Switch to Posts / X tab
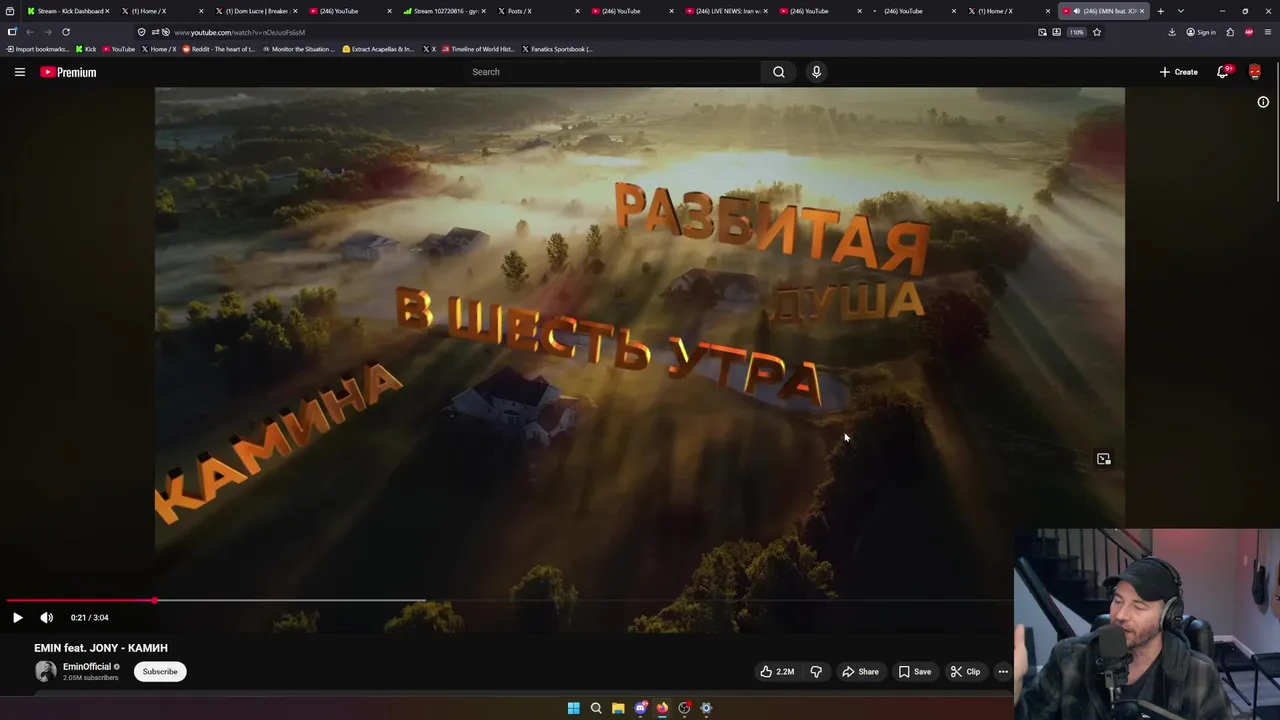The width and height of the screenshot is (1280, 720). click(x=540, y=11)
